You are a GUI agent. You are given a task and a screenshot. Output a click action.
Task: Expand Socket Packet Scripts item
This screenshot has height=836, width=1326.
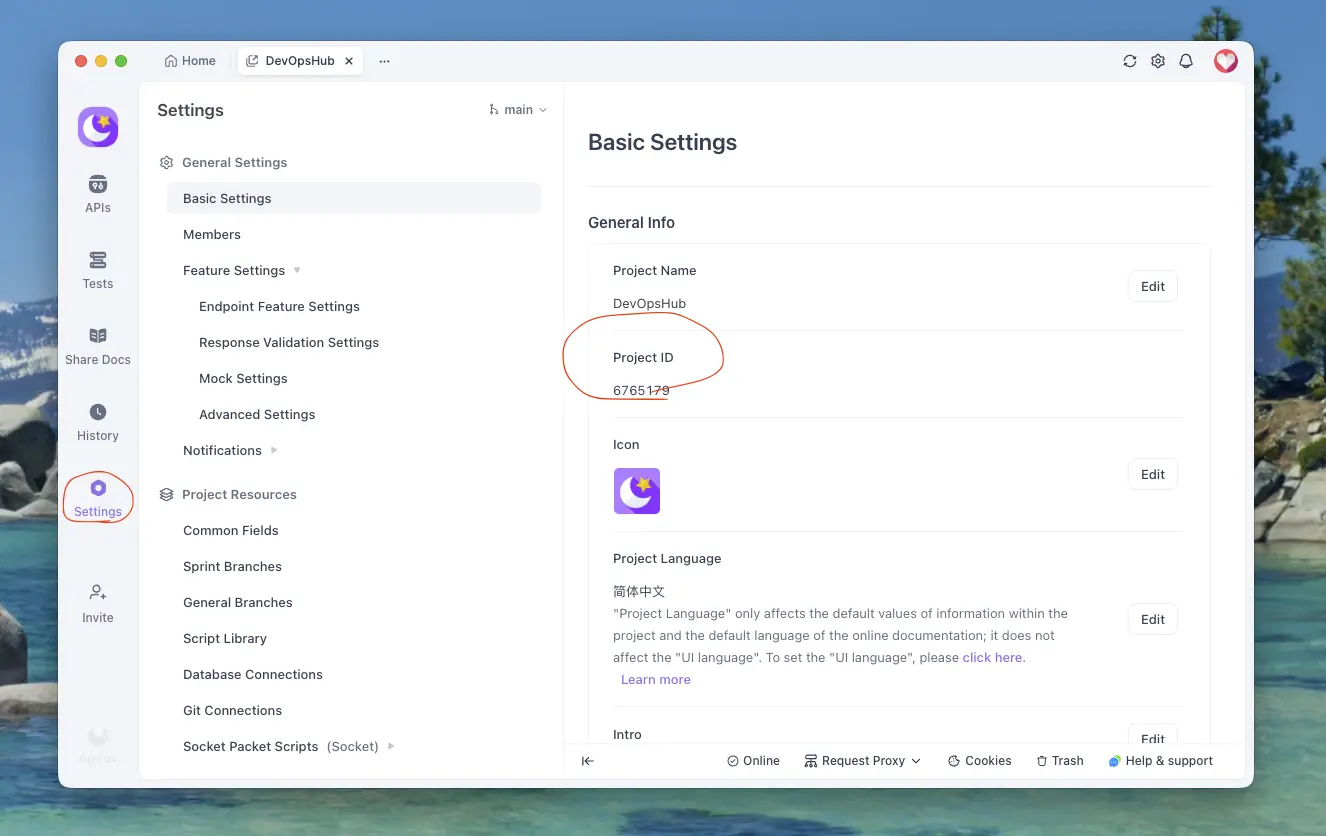pyautogui.click(x=391, y=746)
